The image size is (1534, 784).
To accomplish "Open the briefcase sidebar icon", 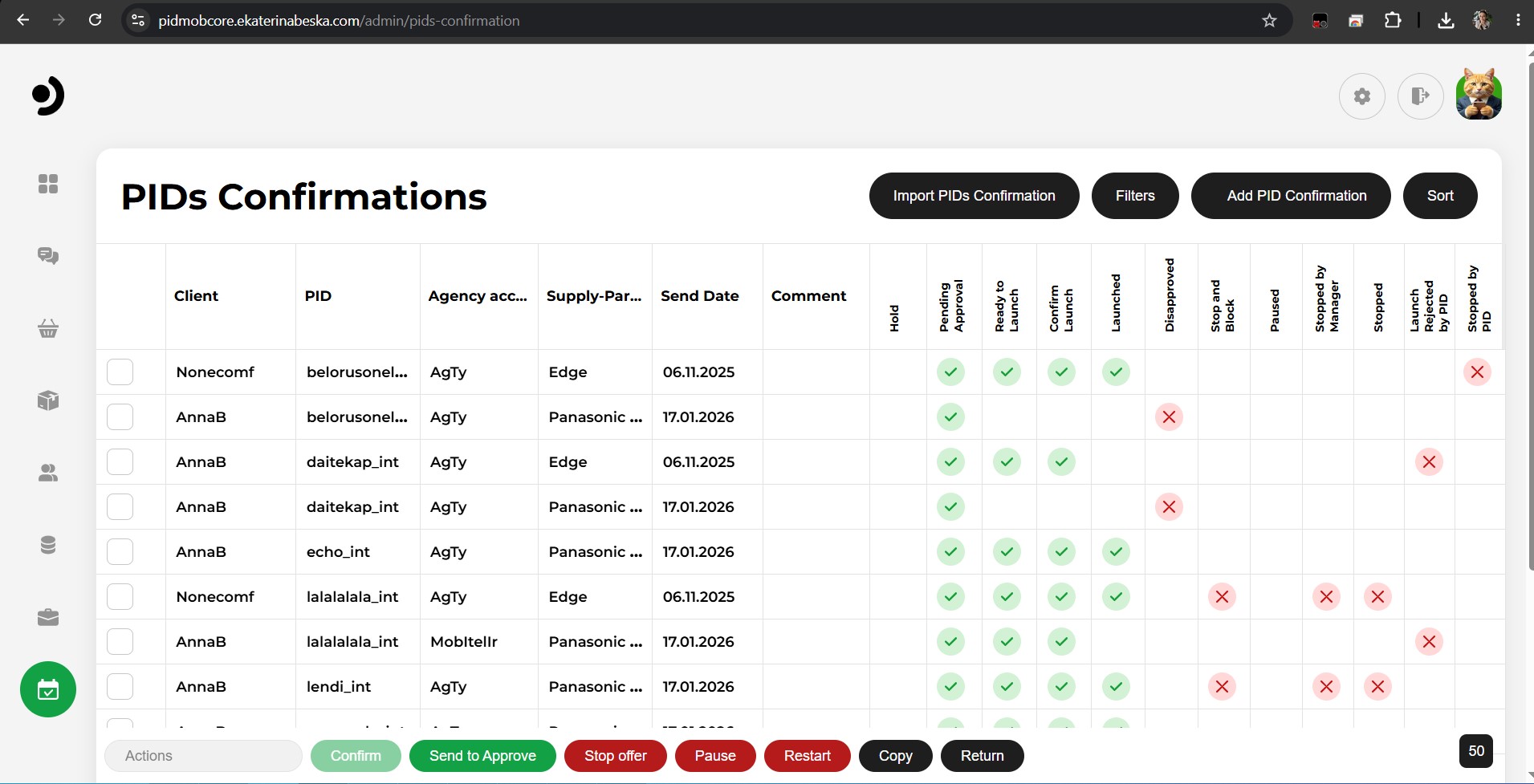I will click(x=48, y=617).
